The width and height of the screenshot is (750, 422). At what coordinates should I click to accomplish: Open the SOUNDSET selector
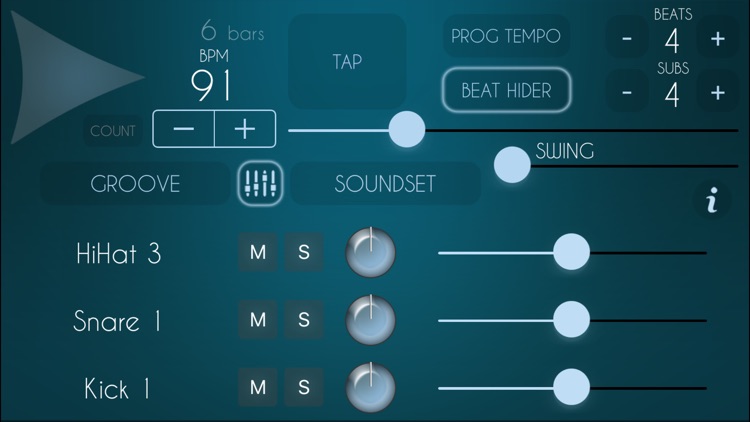385,184
